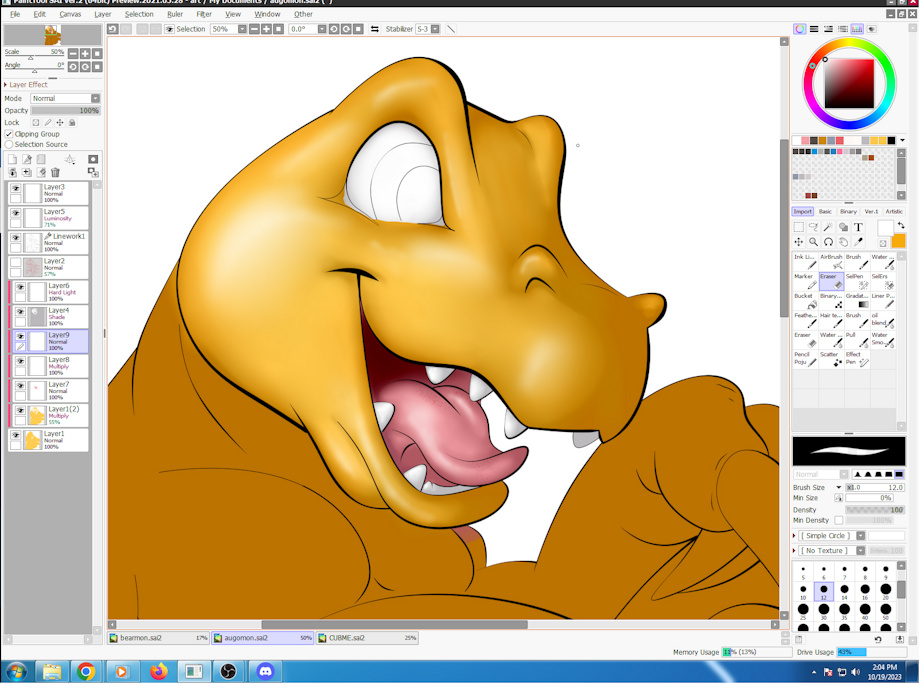Select the Eyedropper color picker tool
This screenshot has height=684, width=920.
(858, 242)
